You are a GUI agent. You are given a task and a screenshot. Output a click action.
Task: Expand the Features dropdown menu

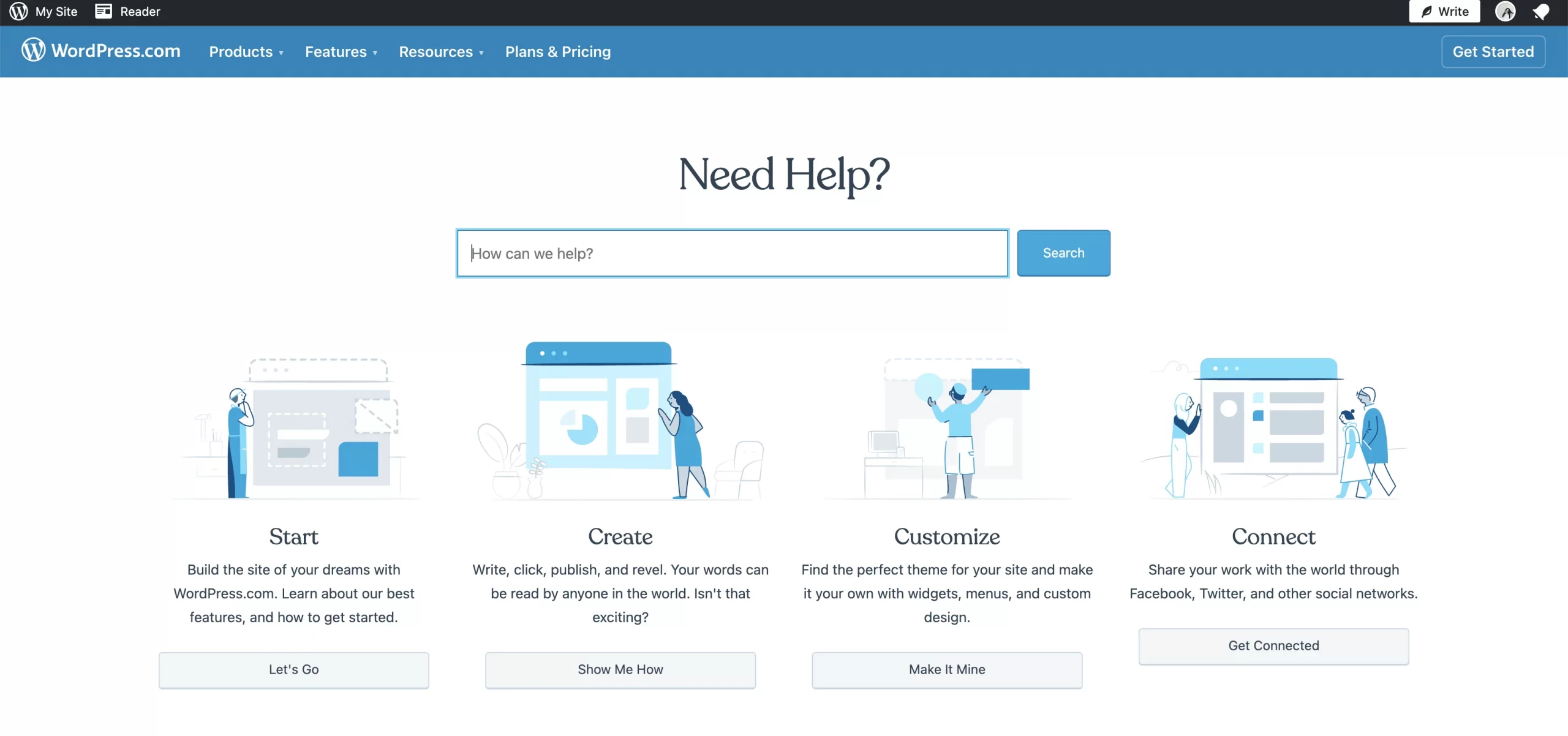pyautogui.click(x=340, y=51)
